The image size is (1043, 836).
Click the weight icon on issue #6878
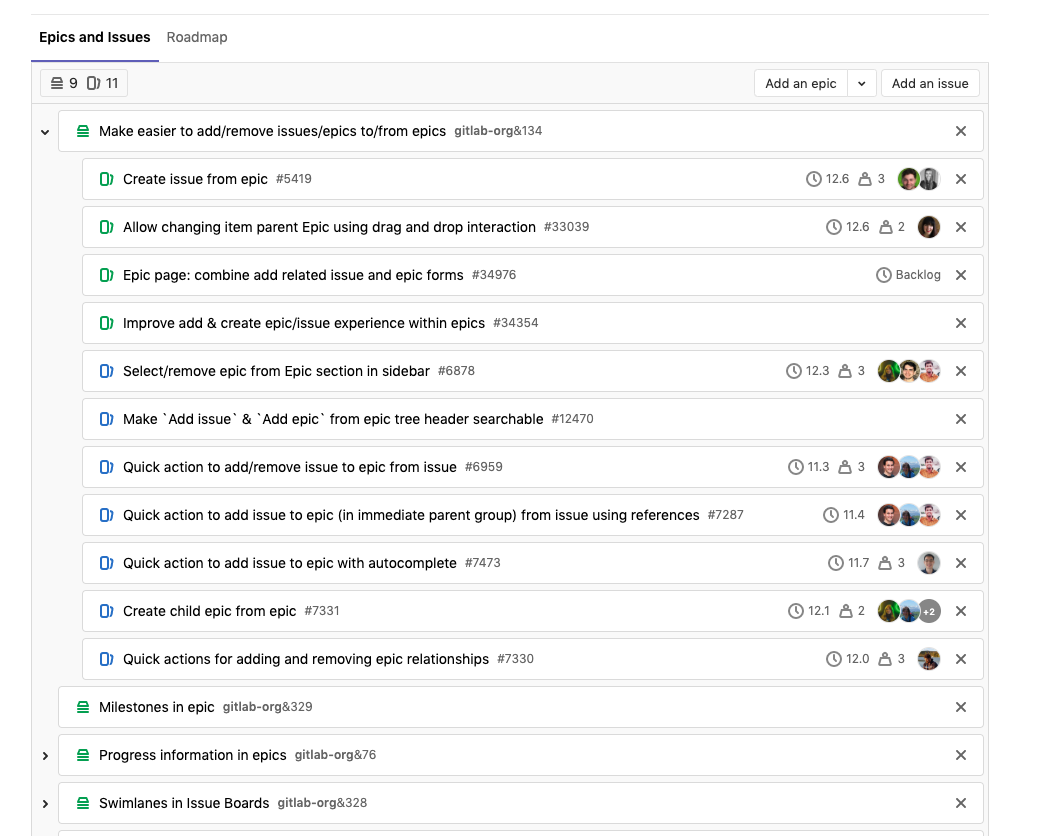[x=845, y=371]
